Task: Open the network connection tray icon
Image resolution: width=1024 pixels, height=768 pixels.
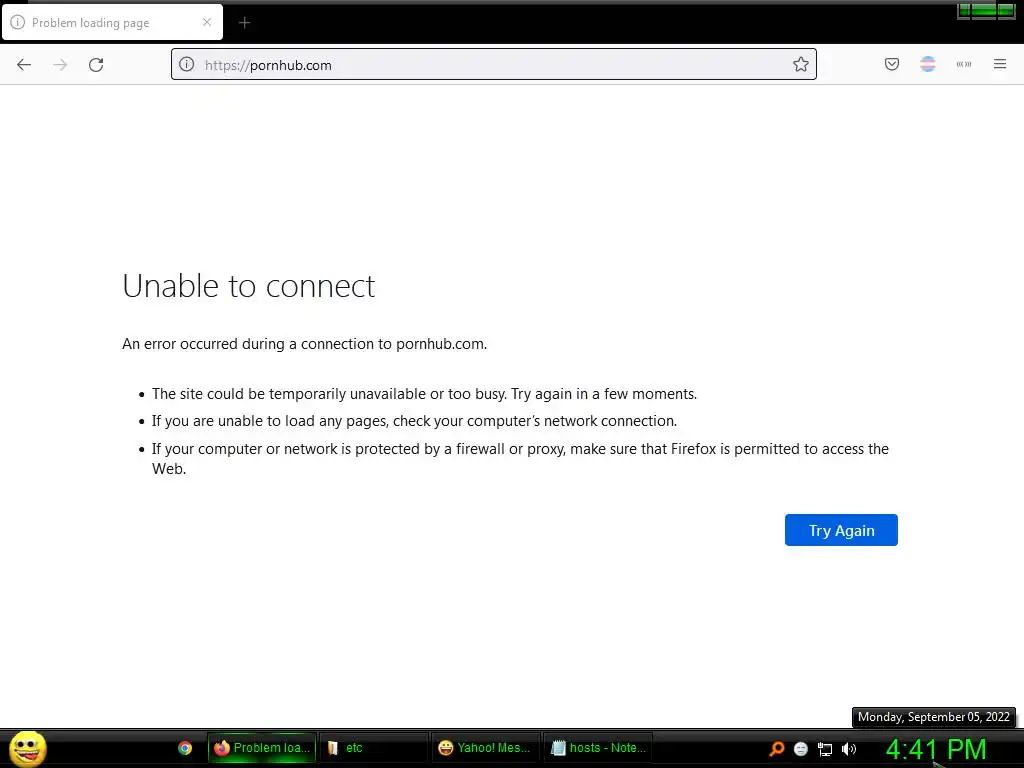Action: point(825,749)
